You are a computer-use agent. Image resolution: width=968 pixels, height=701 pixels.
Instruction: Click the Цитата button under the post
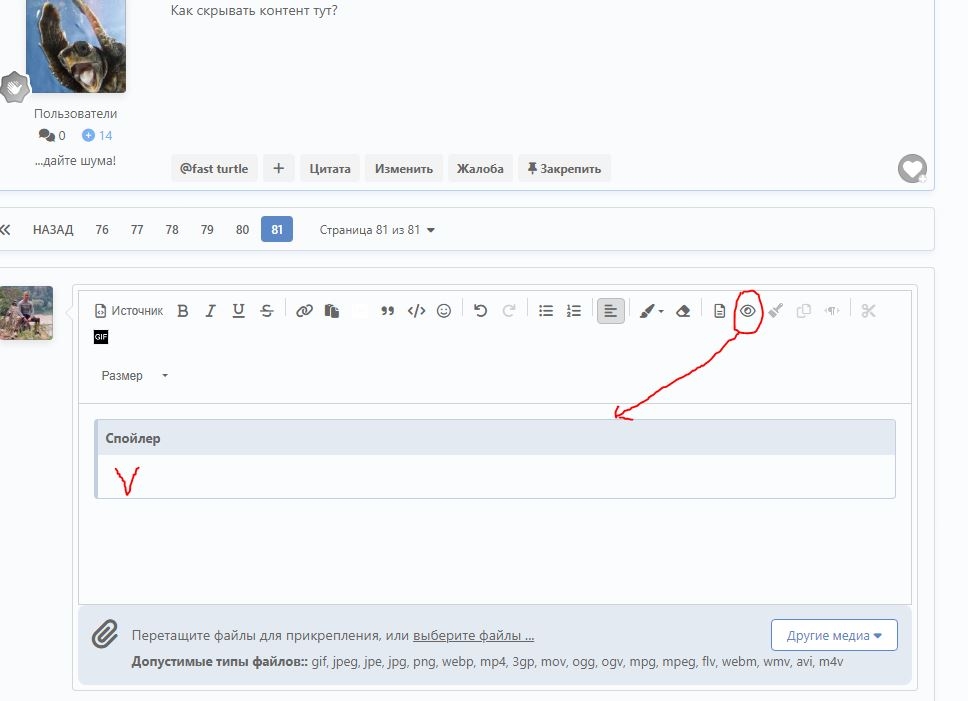pyautogui.click(x=330, y=168)
